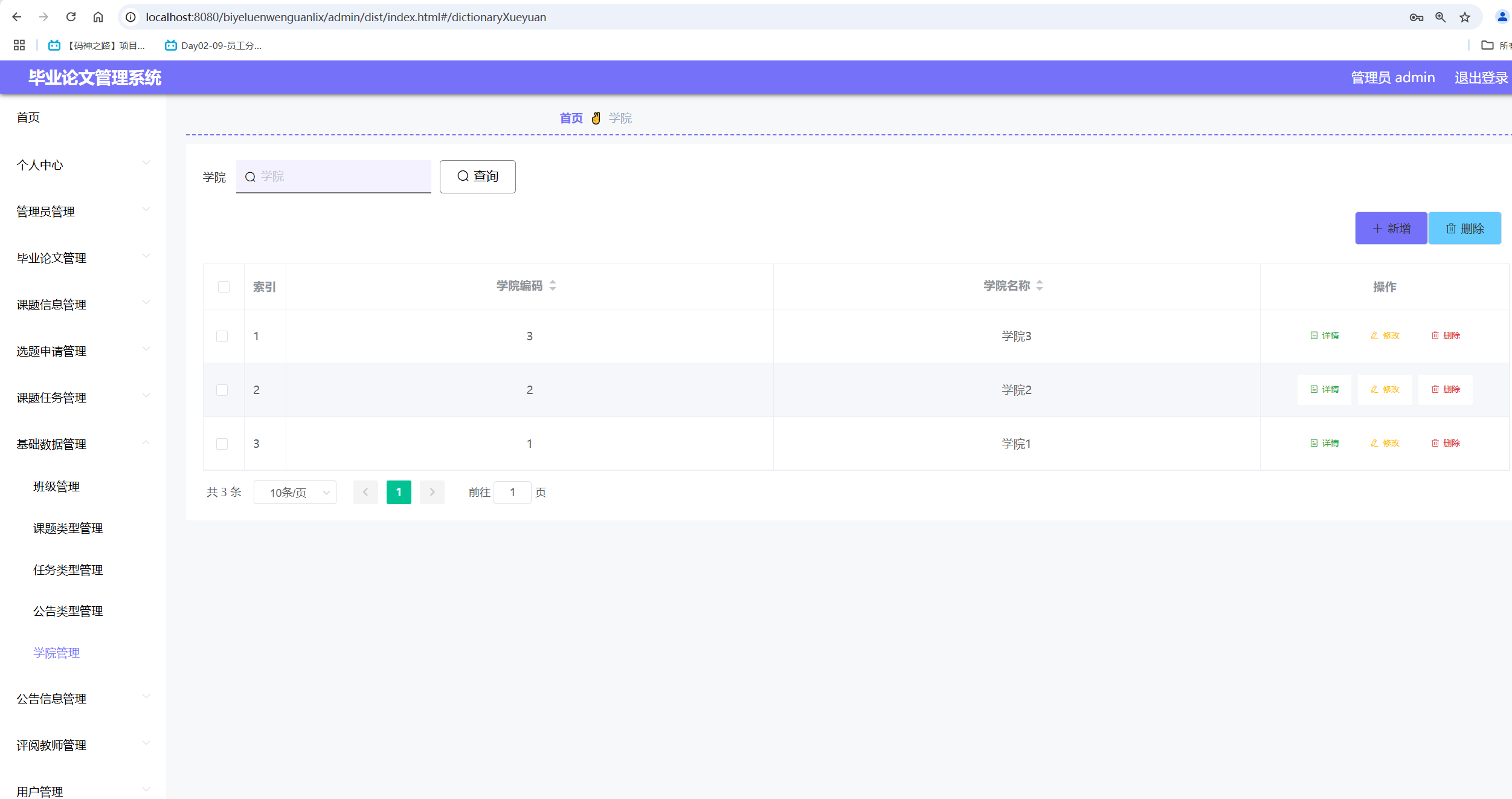
Task: Click the browser back arrow
Action: click(17, 17)
